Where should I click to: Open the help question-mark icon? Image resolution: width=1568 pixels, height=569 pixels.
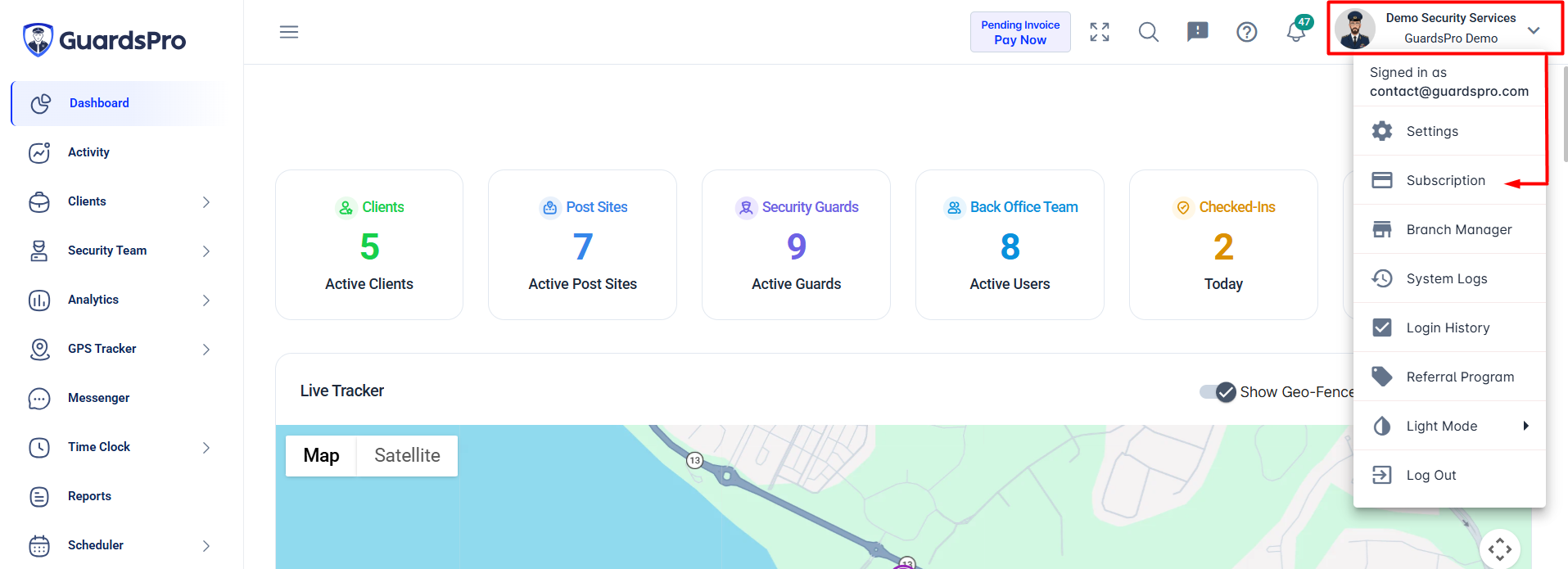click(x=1247, y=32)
